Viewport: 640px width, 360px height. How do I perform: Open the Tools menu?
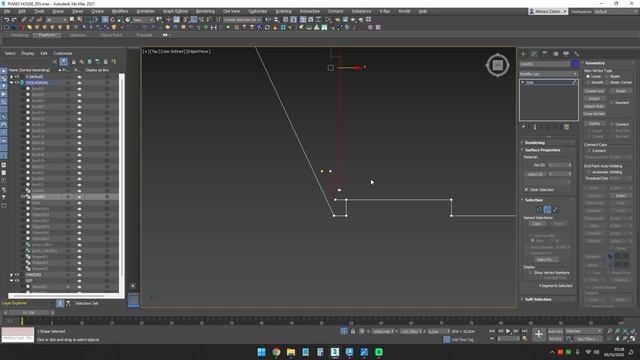click(39, 11)
